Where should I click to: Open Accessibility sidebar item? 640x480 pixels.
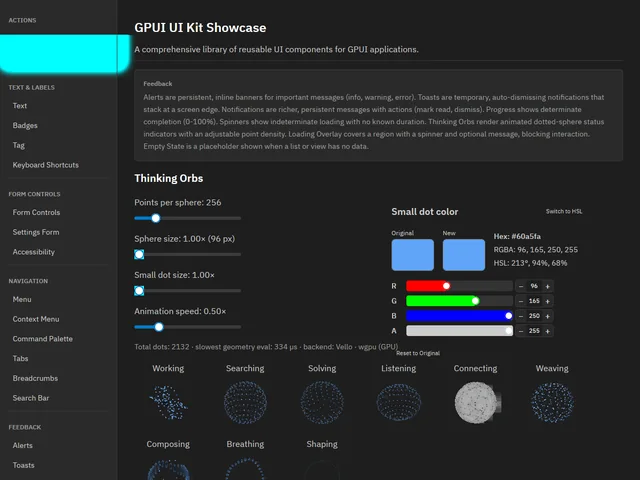(33, 252)
